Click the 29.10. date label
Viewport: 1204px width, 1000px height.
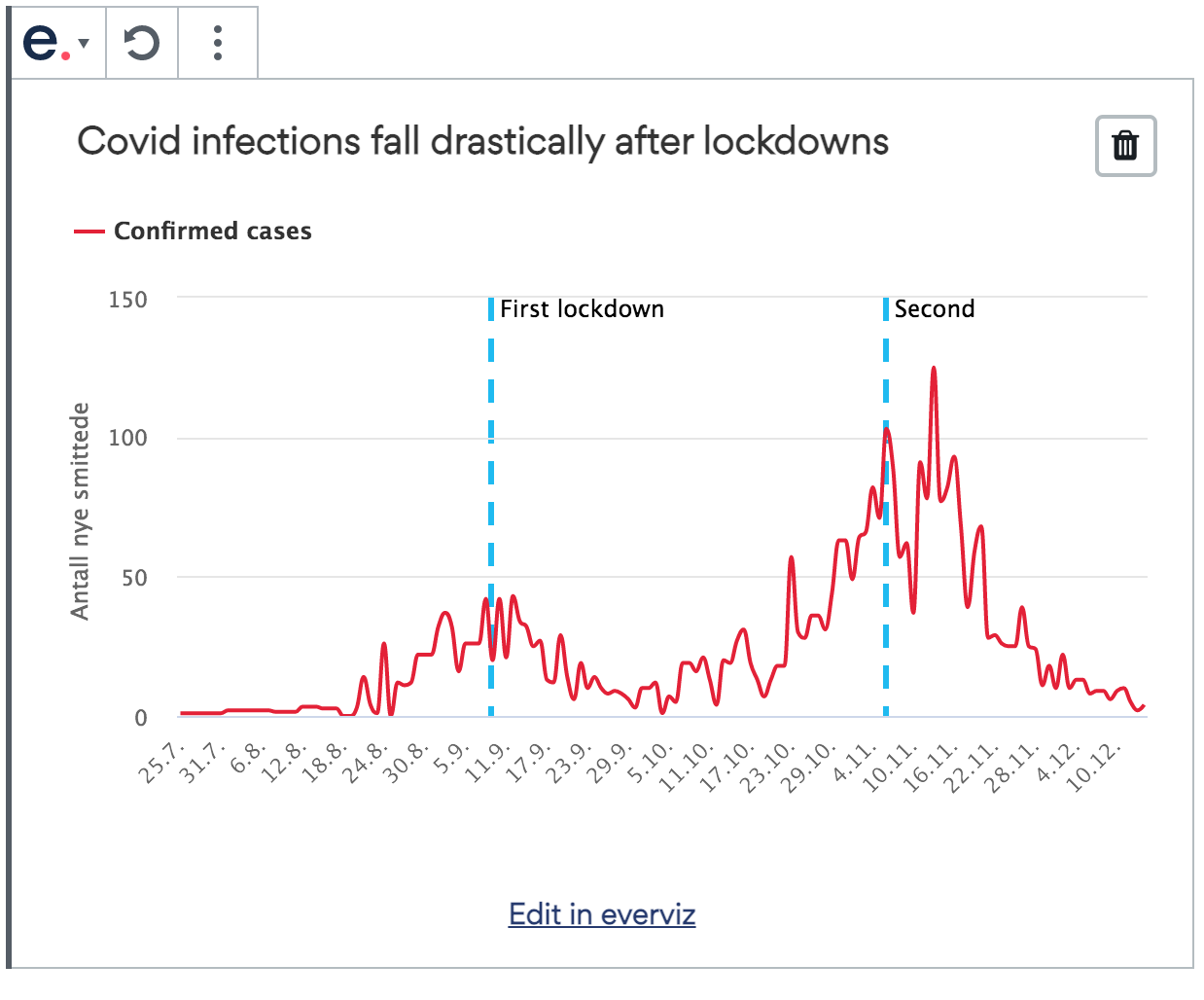(x=810, y=768)
